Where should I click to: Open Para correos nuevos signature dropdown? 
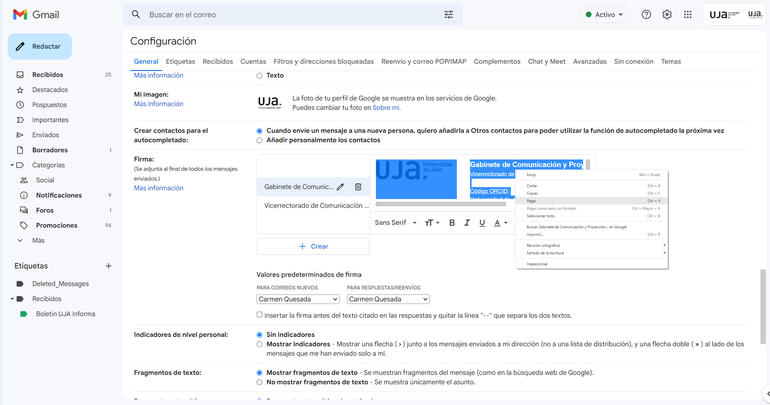coord(298,299)
